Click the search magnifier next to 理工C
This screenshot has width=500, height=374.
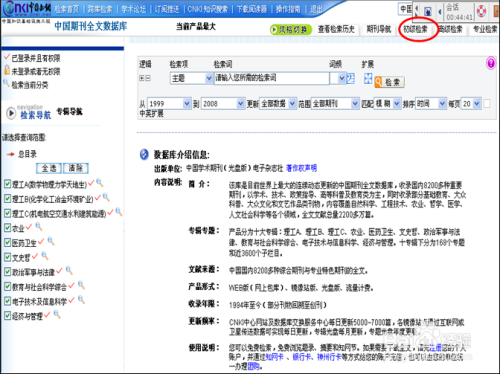pos(119,212)
